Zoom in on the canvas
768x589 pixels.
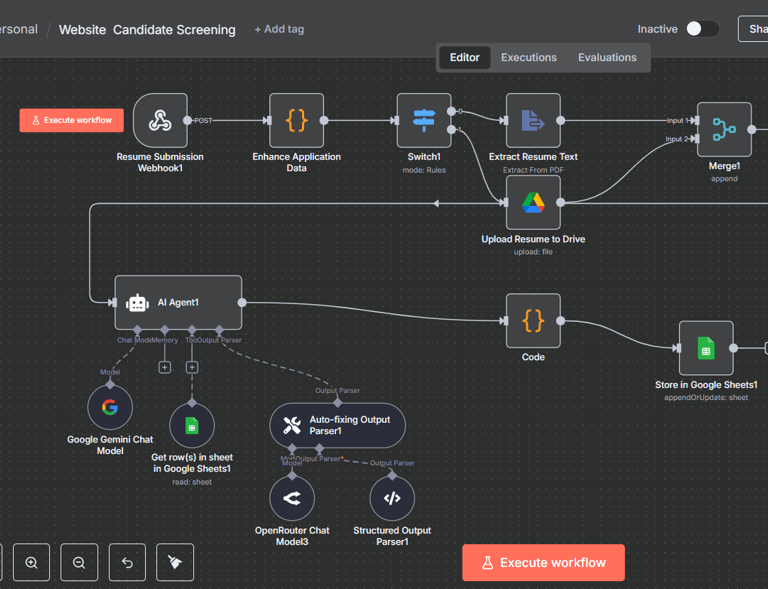click(x=31, y=563)
